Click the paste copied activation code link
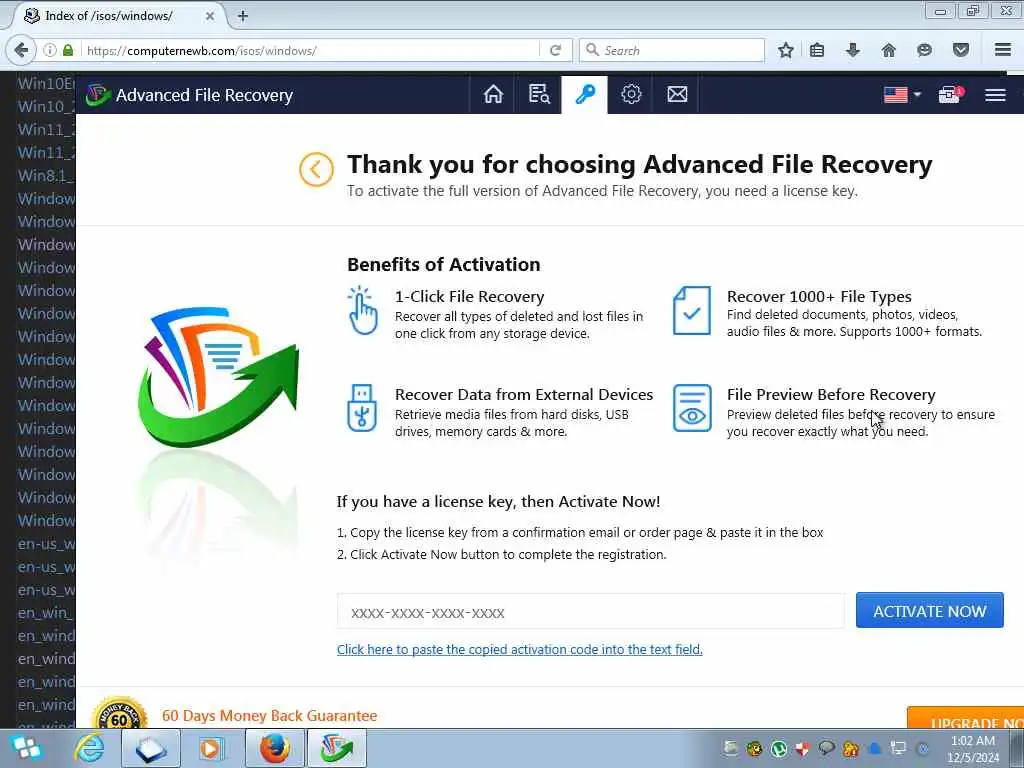Image resolution: width=1024 pixels, height=768 pixels. (x=520, y=650)
